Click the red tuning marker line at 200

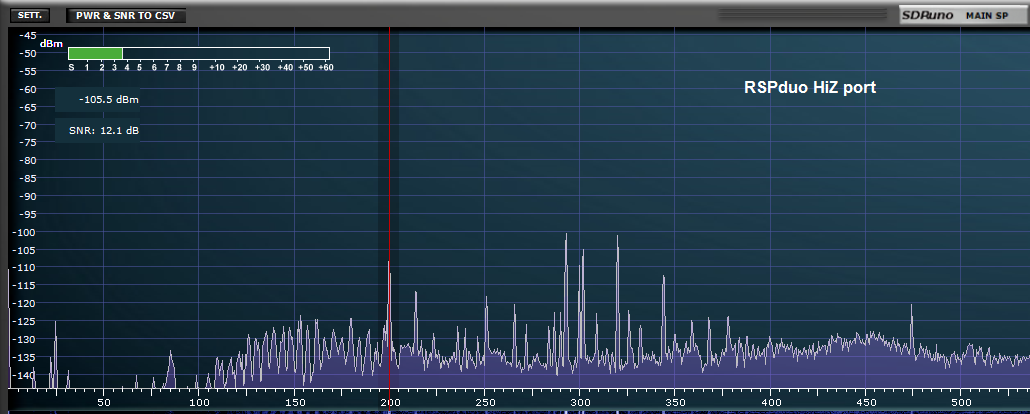pos(390,207)
